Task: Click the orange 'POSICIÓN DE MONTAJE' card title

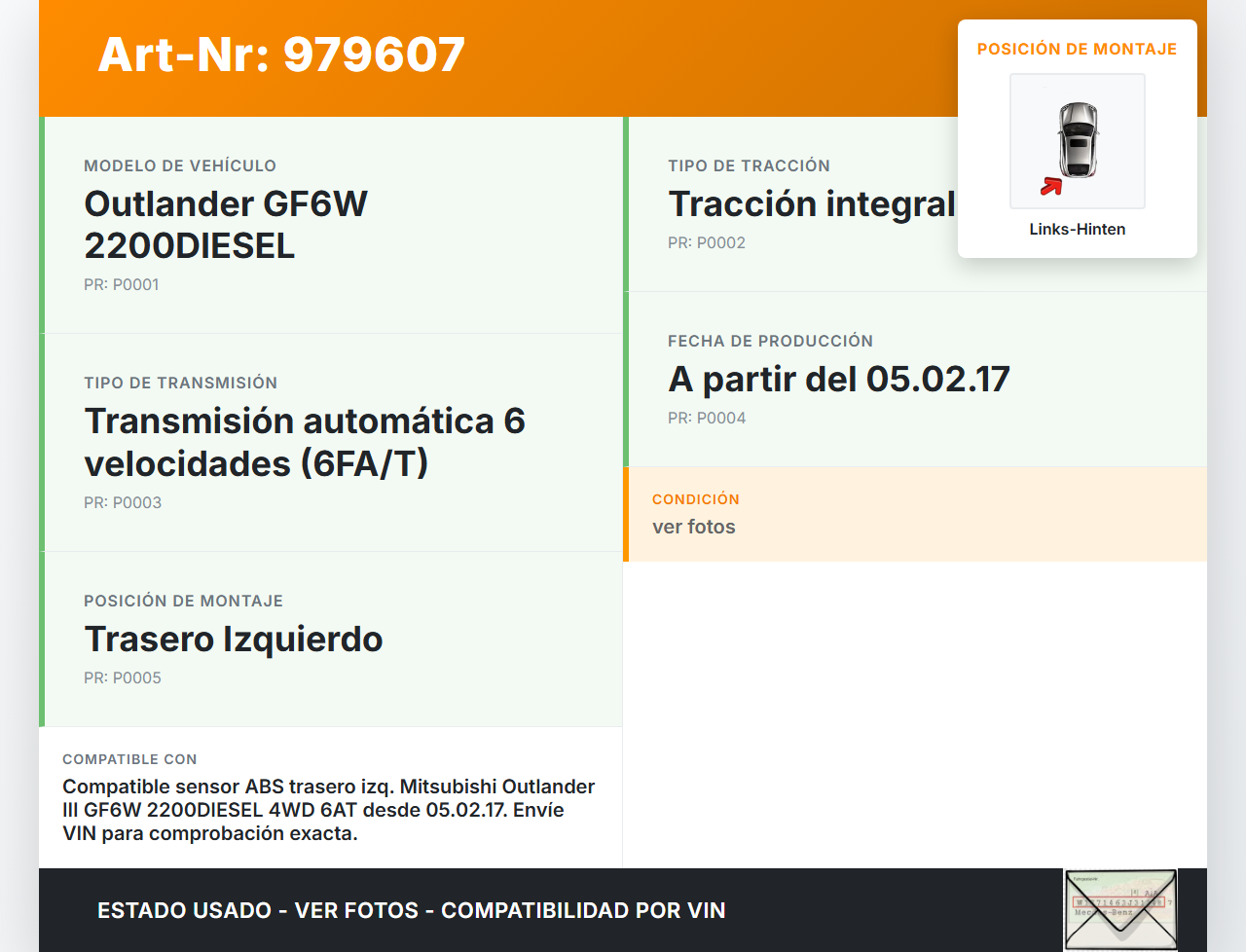Action: click(1077, 49)
